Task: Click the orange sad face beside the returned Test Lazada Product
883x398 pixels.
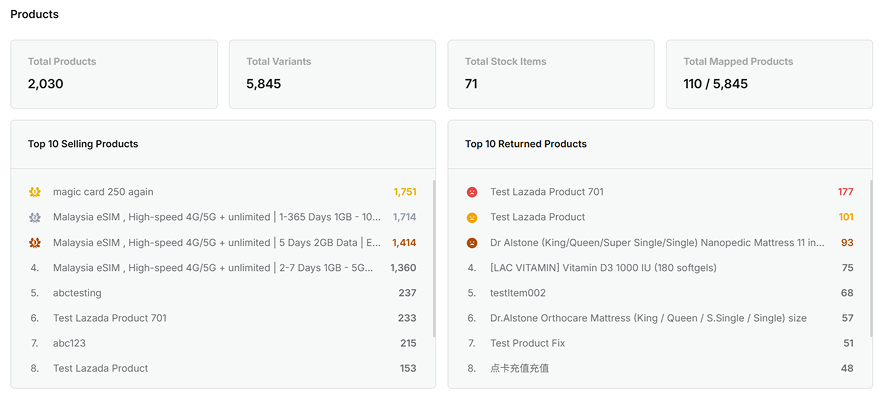Action: (472, 217)
